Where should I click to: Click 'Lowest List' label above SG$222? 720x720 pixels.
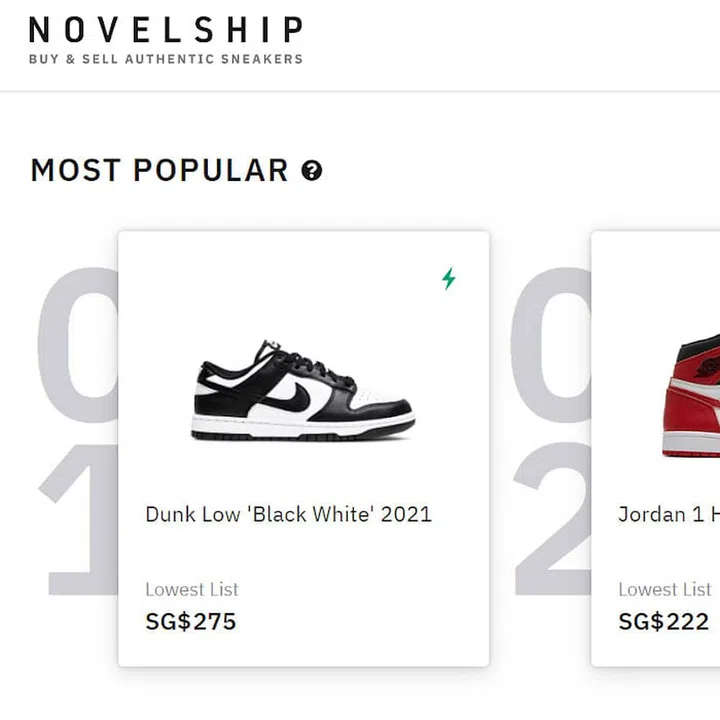point(664,590)
